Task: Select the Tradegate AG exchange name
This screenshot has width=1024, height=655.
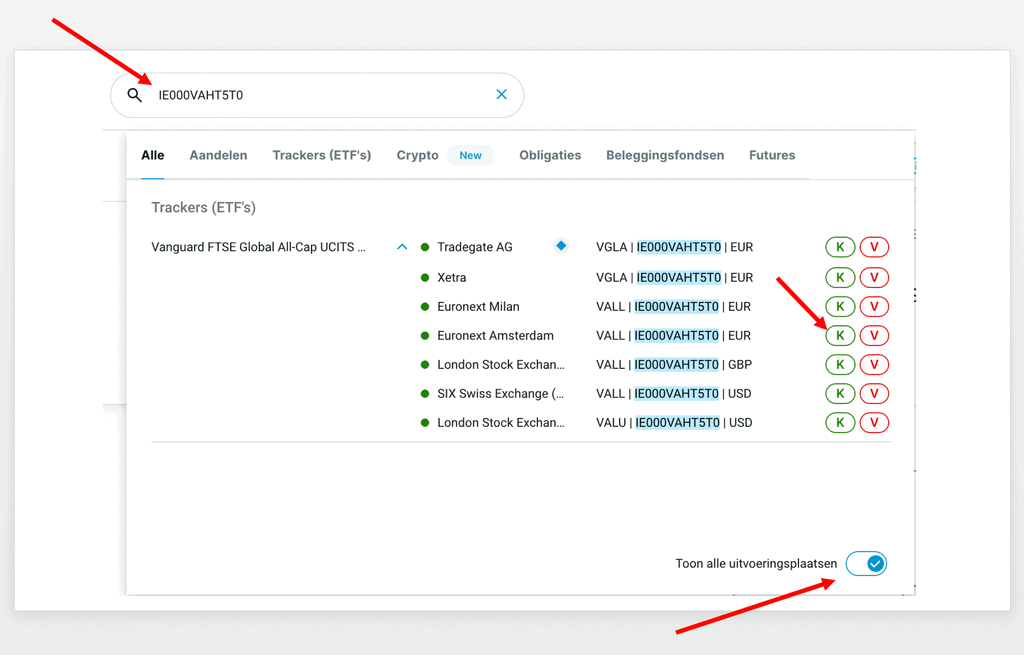Action: 475,247
